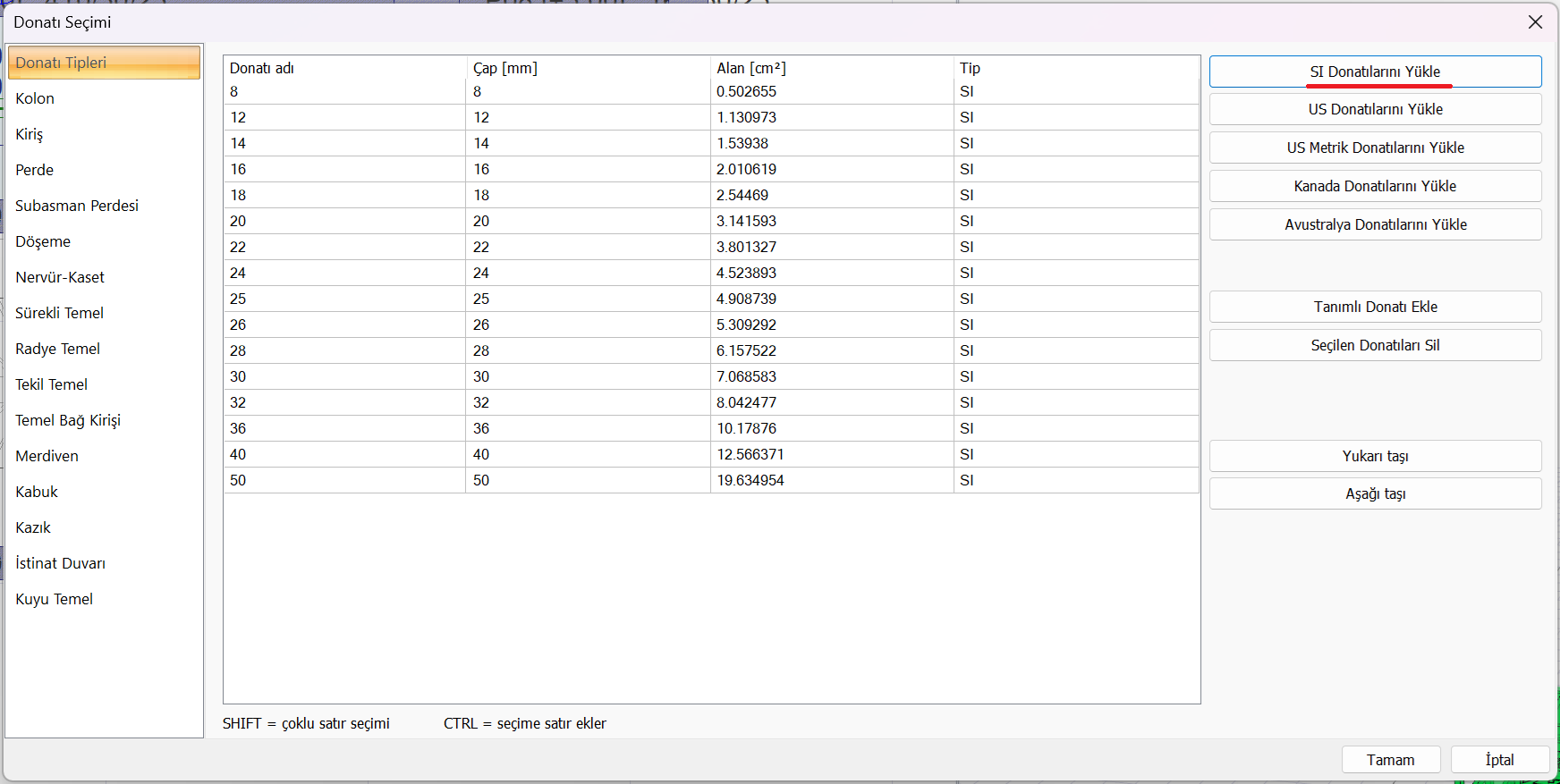Close the Donatı Seçimi dialog window
This screenshot has height=784, width=1560.
pos(1535,22)
